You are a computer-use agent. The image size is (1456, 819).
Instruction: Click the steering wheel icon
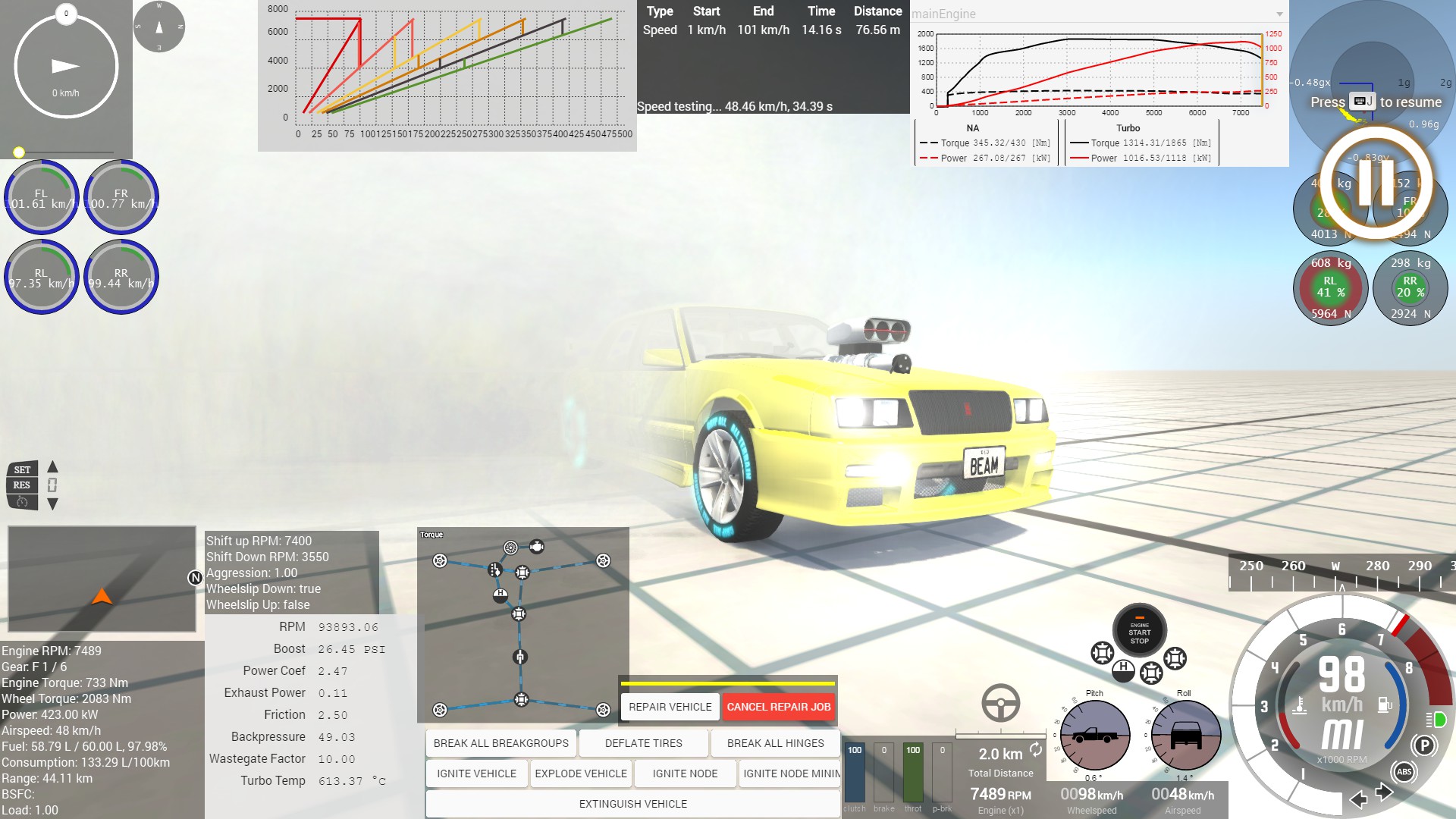[1000, 703]
